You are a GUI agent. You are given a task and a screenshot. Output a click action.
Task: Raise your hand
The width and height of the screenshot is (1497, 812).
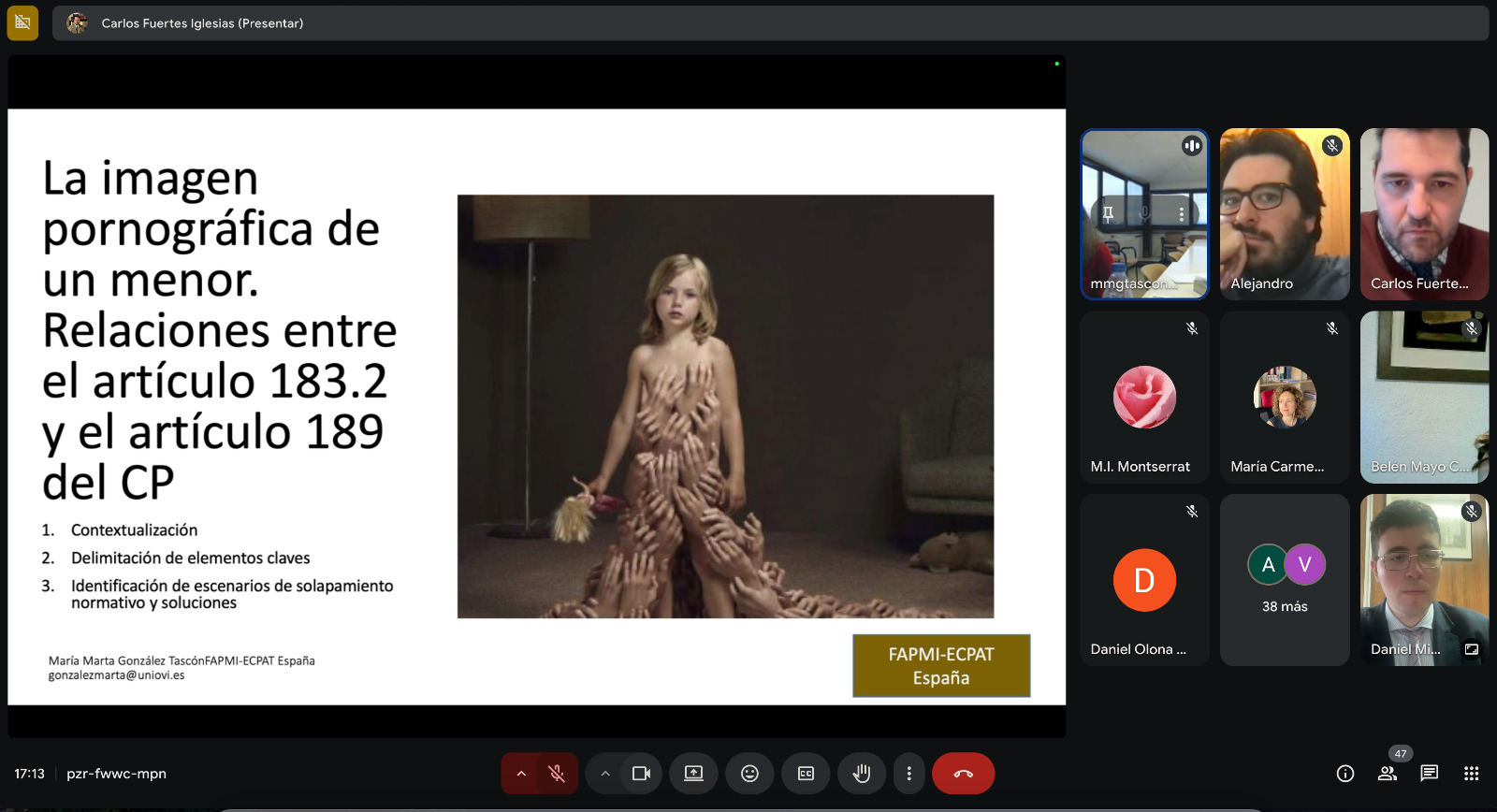pos(862,774)
